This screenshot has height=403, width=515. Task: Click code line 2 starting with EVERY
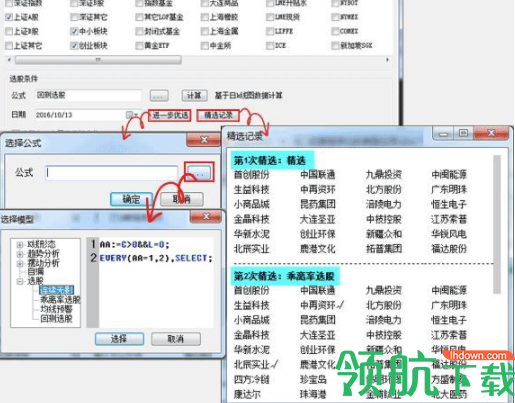(x=156, y=258)
